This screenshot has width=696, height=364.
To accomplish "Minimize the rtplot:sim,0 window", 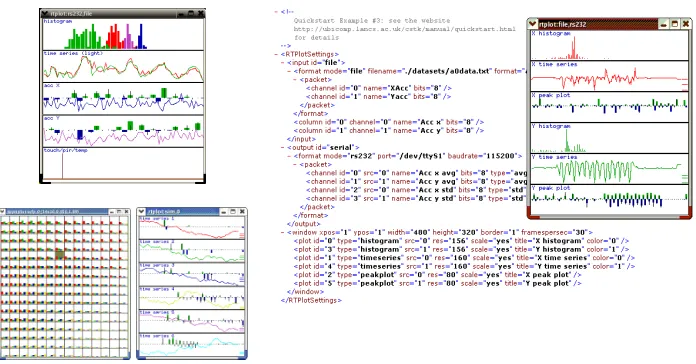I will [225, 212].
